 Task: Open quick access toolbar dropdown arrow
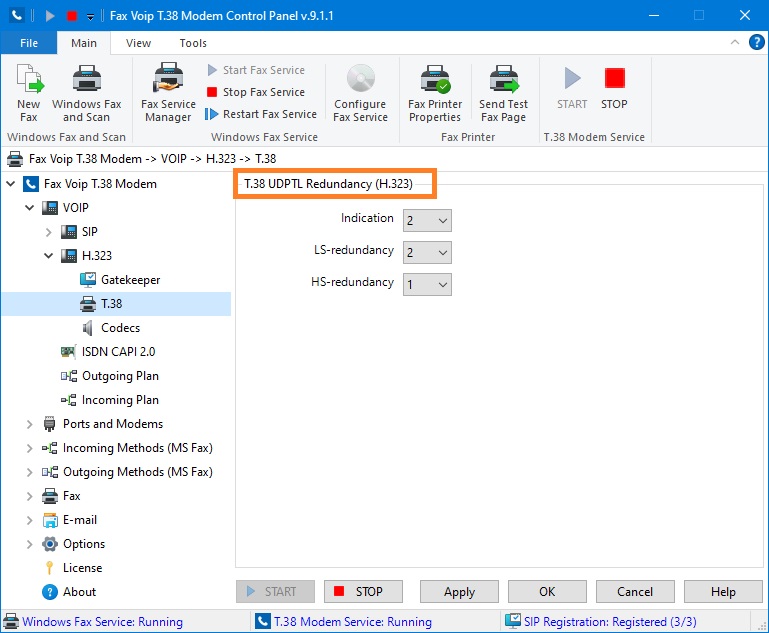click(x=90, y=17)
